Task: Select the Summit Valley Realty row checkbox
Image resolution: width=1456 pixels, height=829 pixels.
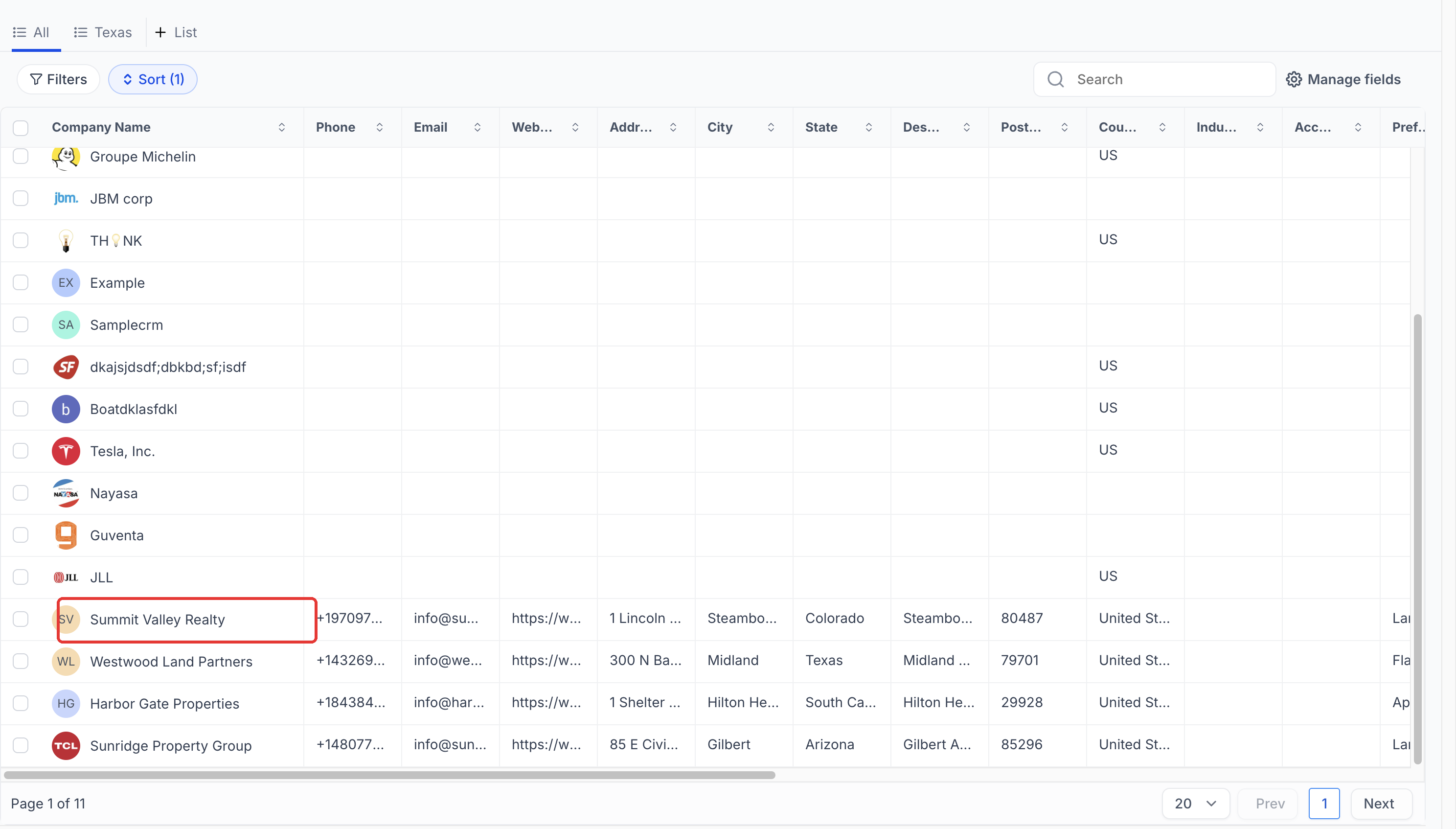Action: coord(21,620)
